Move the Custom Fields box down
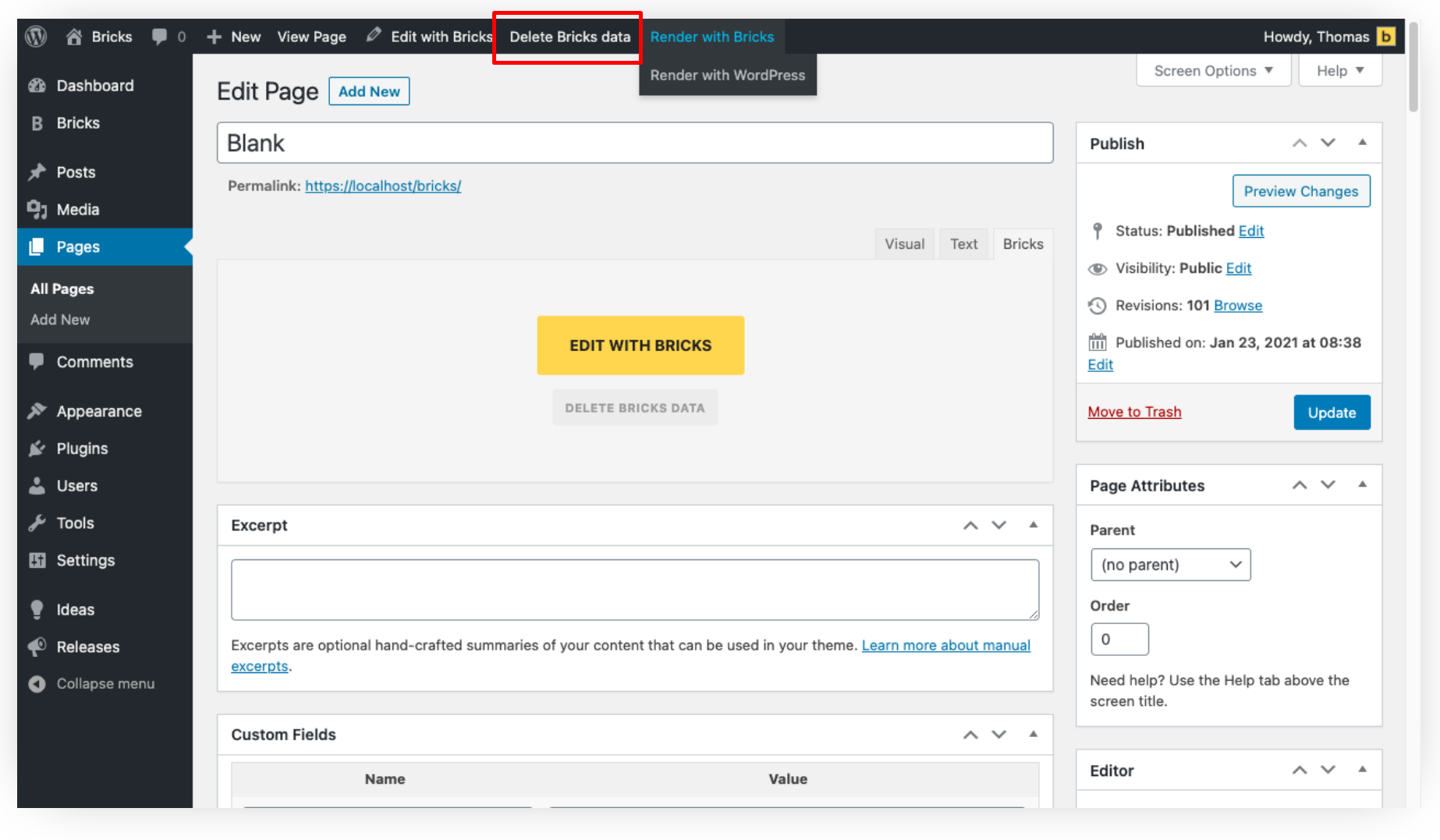 click(998, 735)
